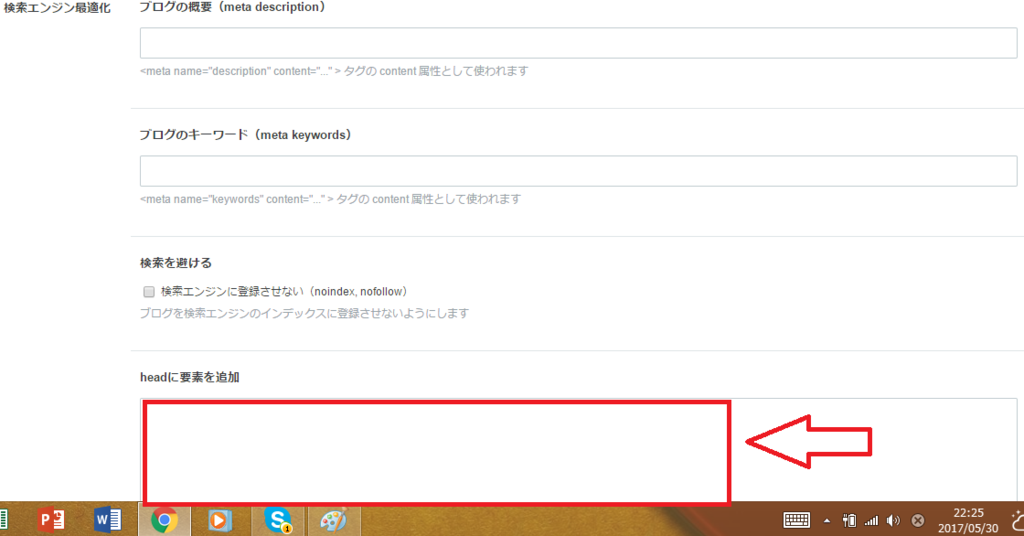Check the battery power tray icon
This screenshot has width=1024, height=536.
849,520
